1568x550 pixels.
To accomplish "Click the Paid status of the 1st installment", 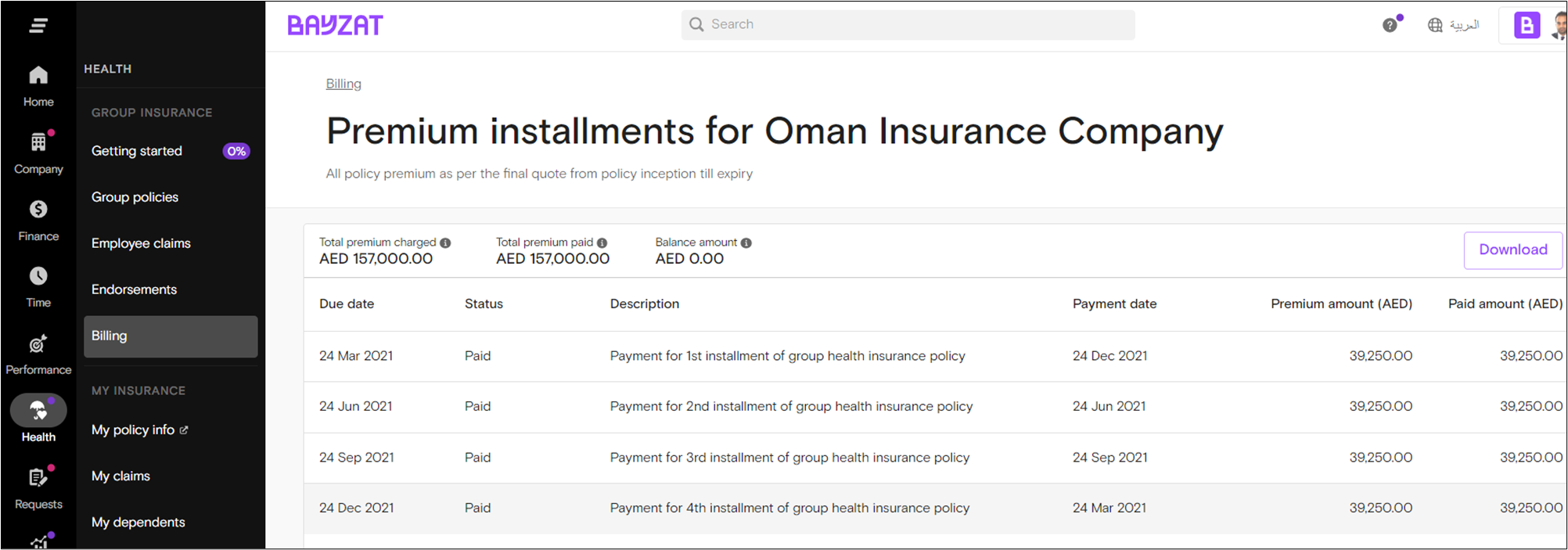I will [477, 356].
